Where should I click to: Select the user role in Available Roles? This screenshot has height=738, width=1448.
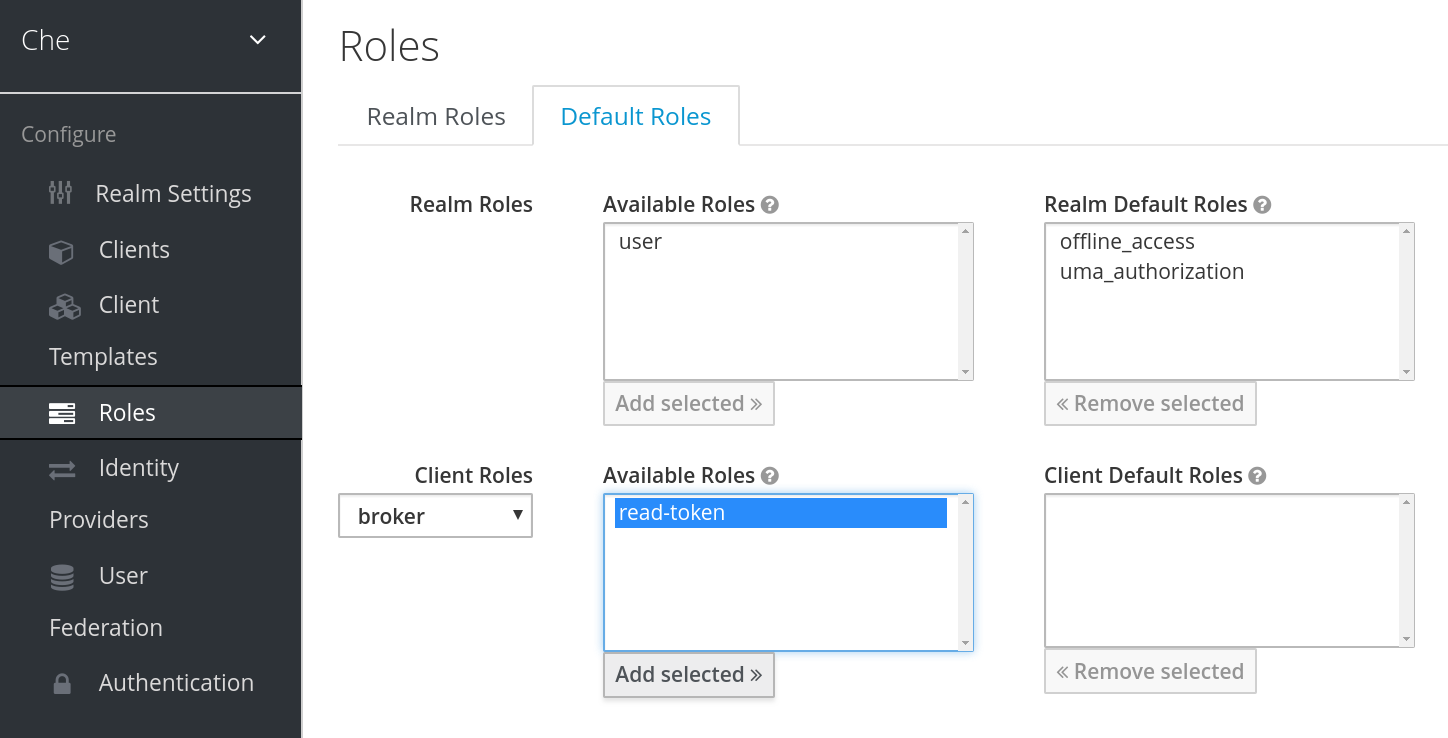640,241
